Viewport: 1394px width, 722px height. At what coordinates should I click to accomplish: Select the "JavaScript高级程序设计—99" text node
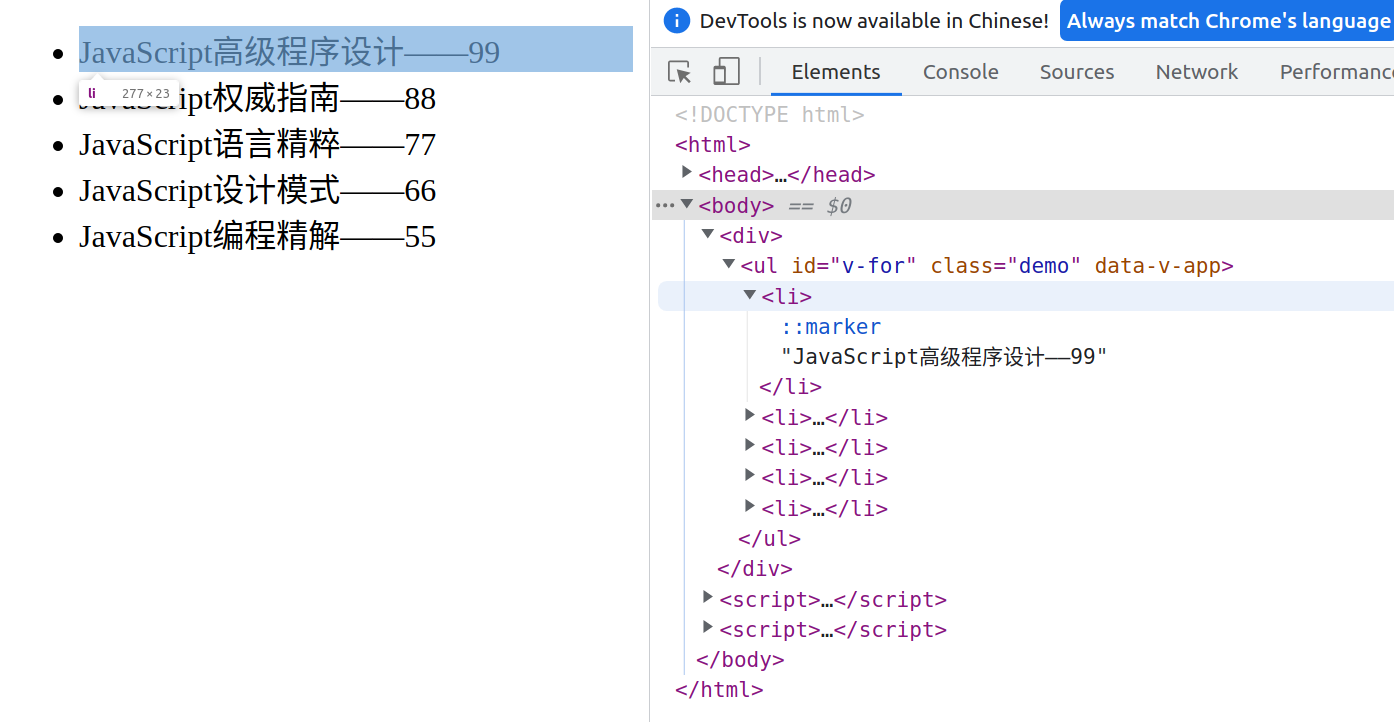pos(944,357)
